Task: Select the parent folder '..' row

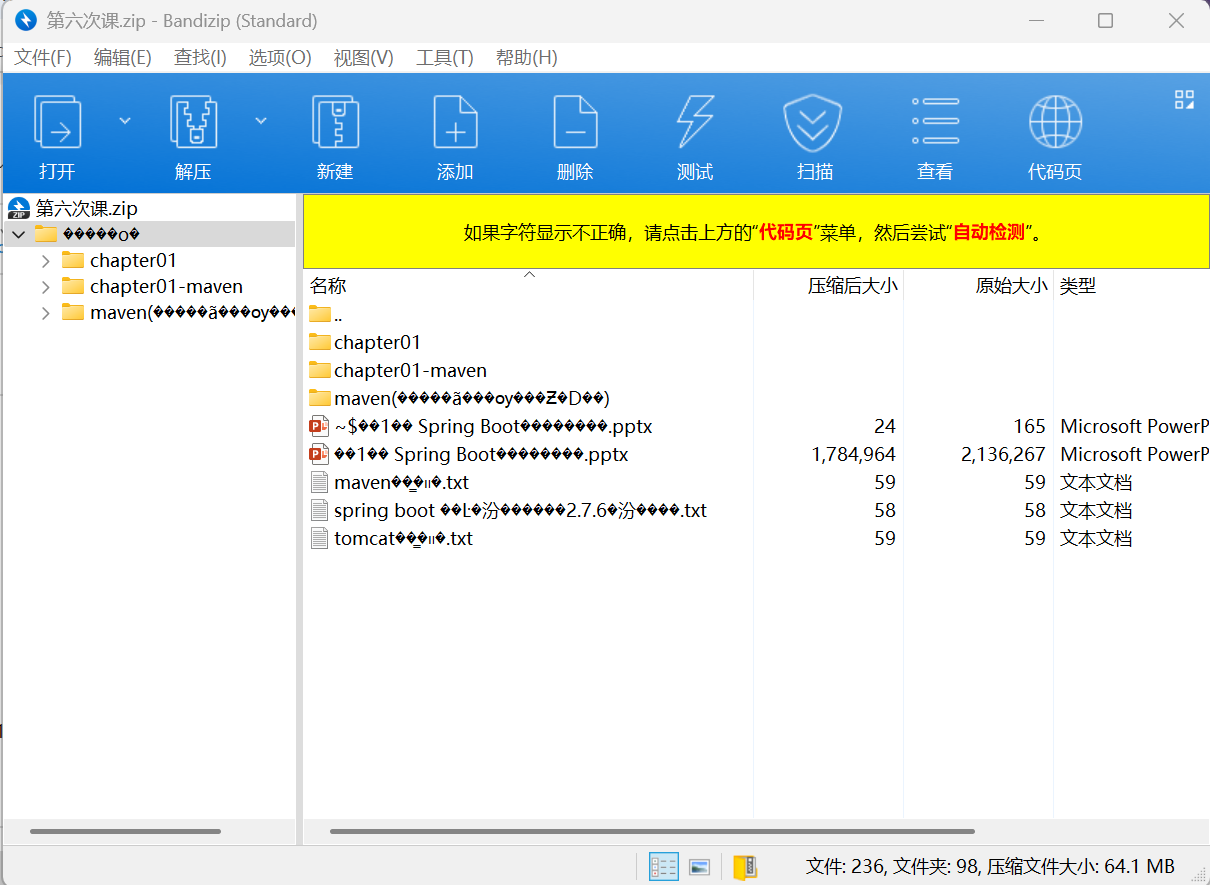Action: pos(756,314)
